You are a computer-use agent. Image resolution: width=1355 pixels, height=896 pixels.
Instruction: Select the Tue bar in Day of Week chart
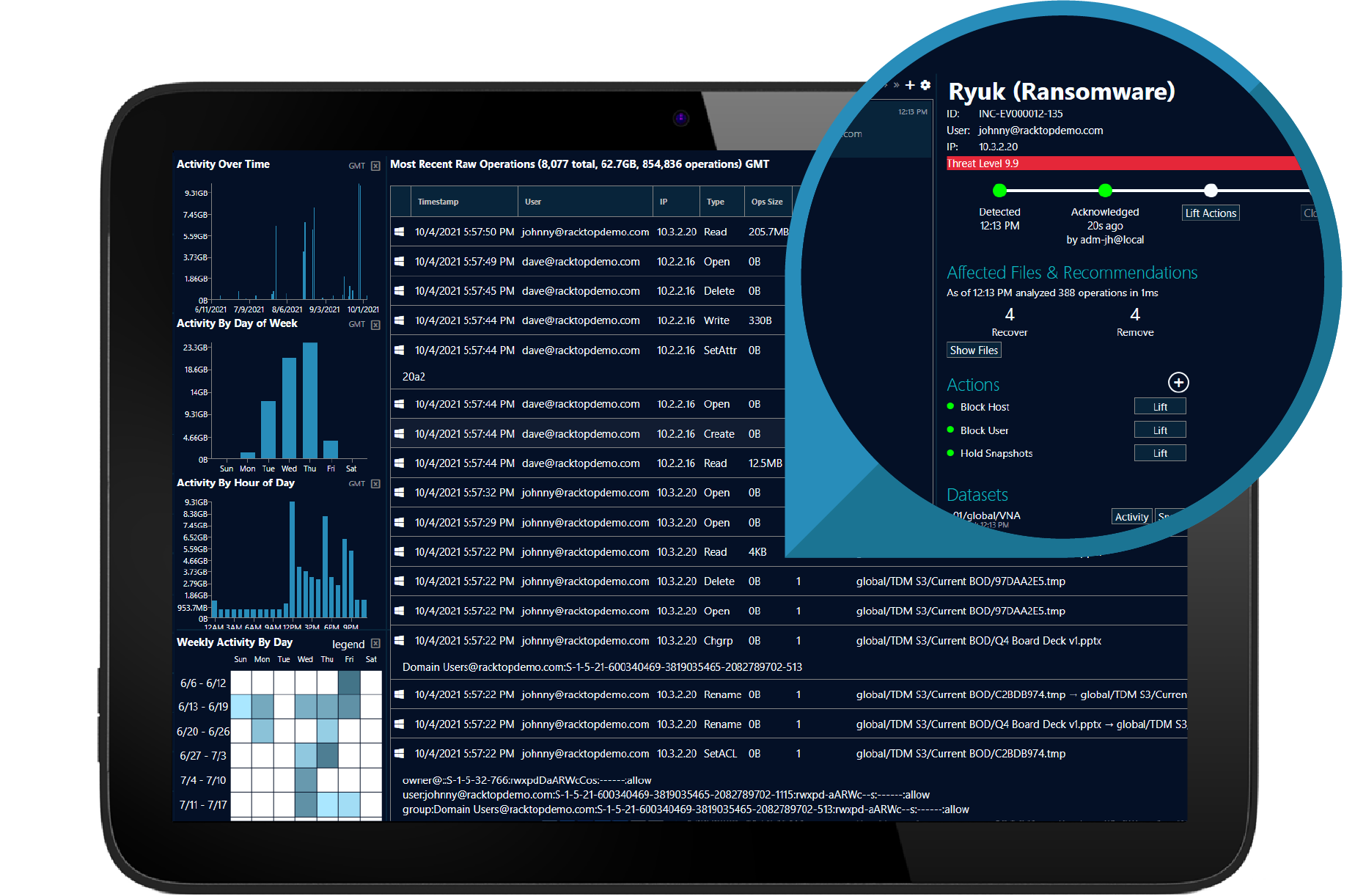(268, 430)
